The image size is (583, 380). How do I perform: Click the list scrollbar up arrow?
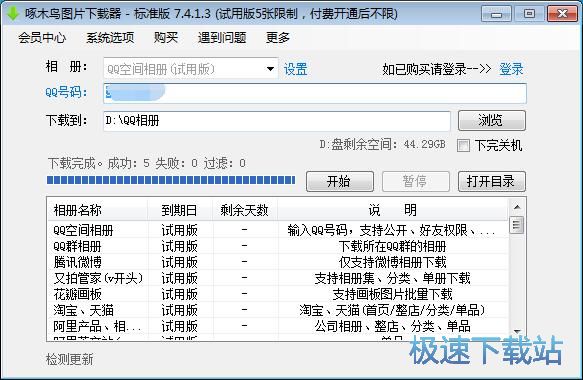(516, 207)
